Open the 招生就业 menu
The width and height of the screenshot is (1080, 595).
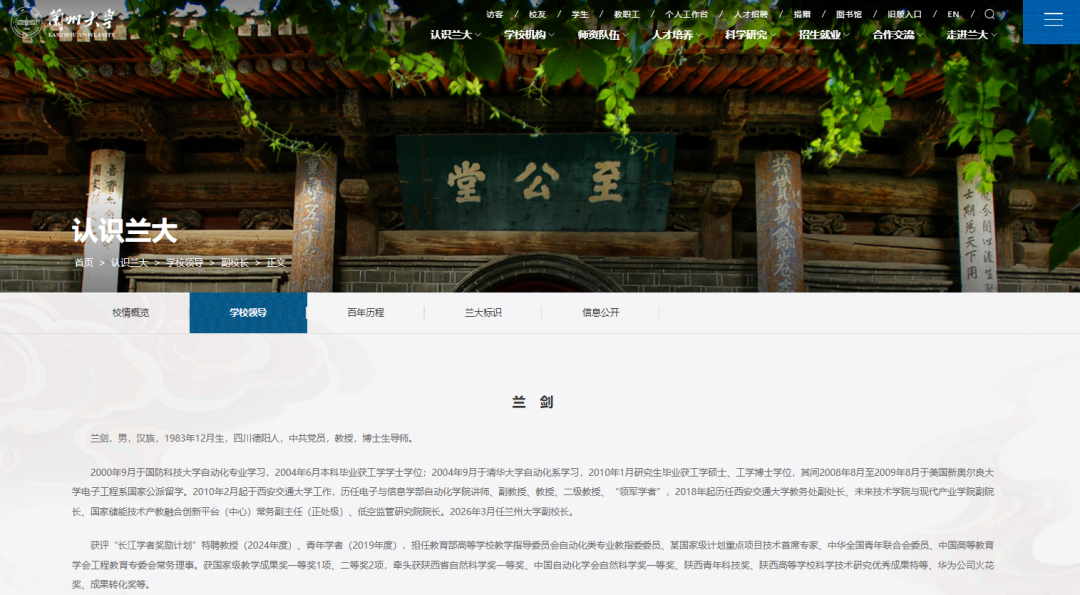[x=823, y=35]
